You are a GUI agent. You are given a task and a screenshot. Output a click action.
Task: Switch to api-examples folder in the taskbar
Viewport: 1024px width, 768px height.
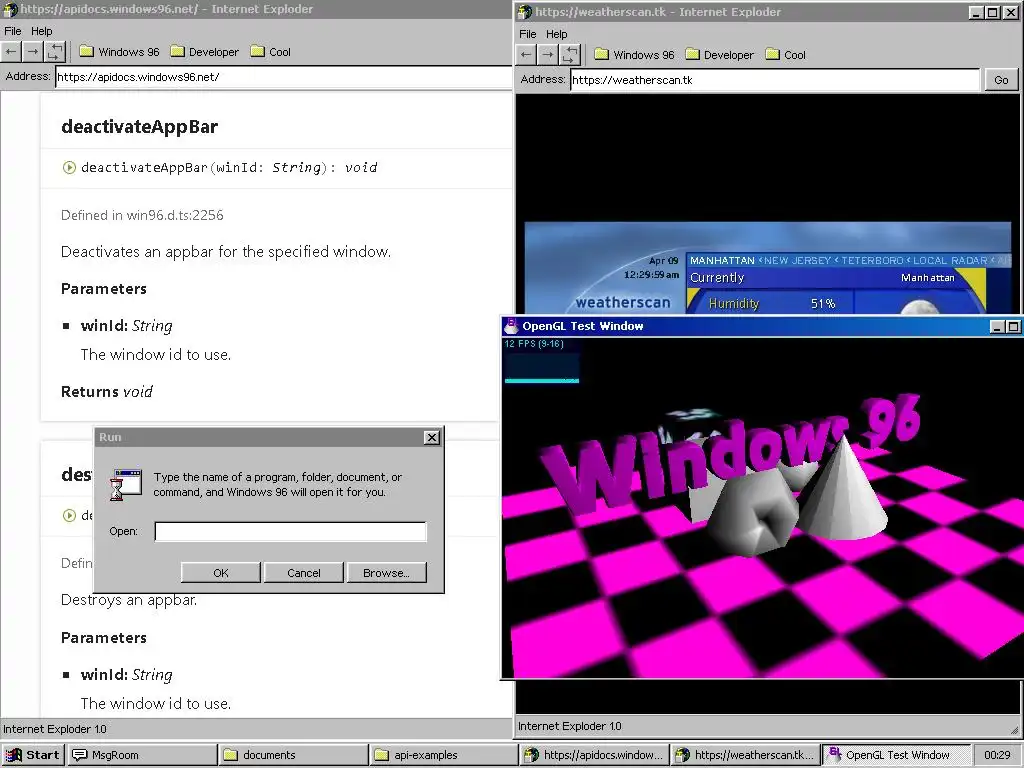point(444,755)
